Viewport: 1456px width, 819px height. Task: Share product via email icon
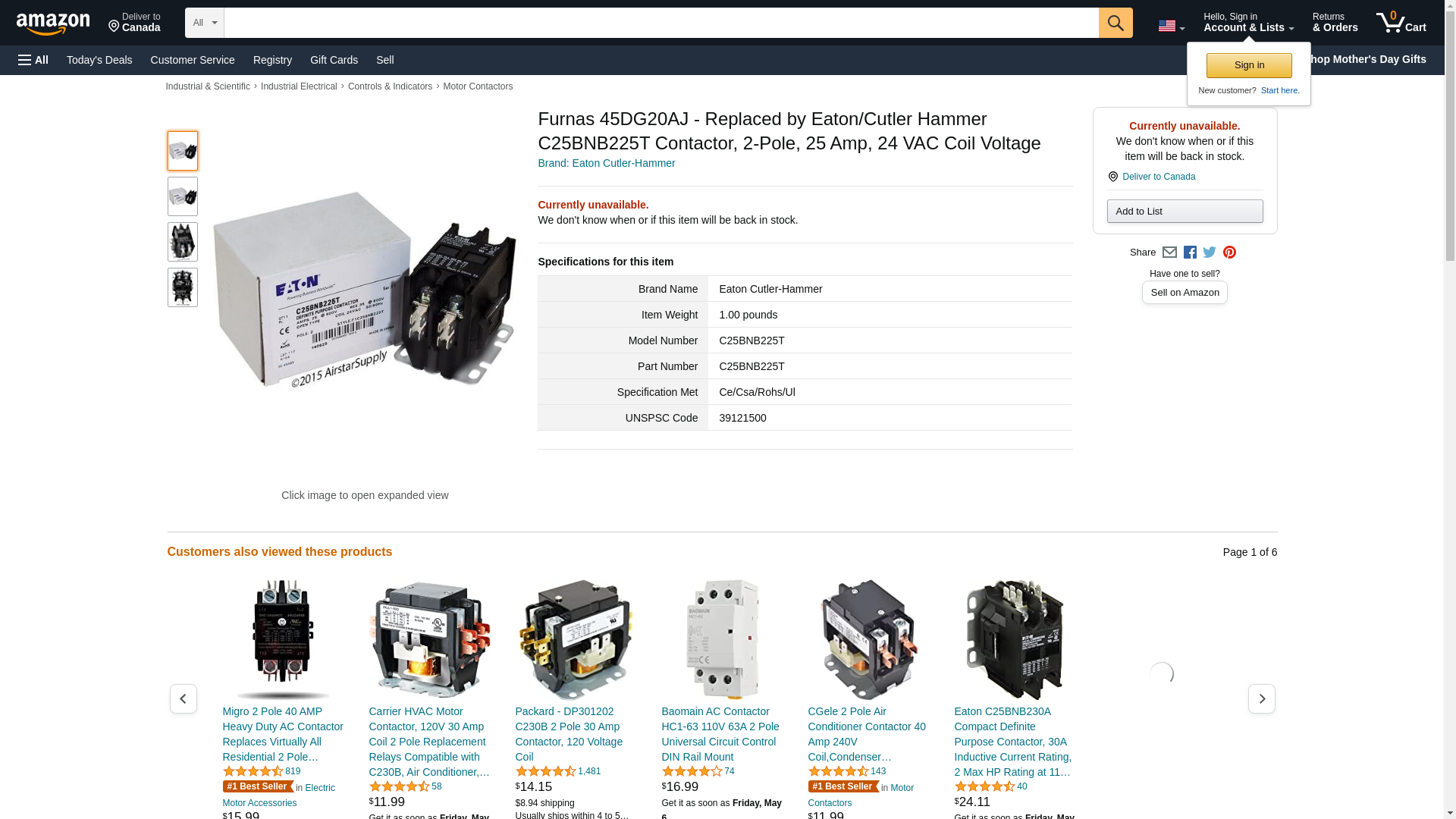pos(1169,253)
